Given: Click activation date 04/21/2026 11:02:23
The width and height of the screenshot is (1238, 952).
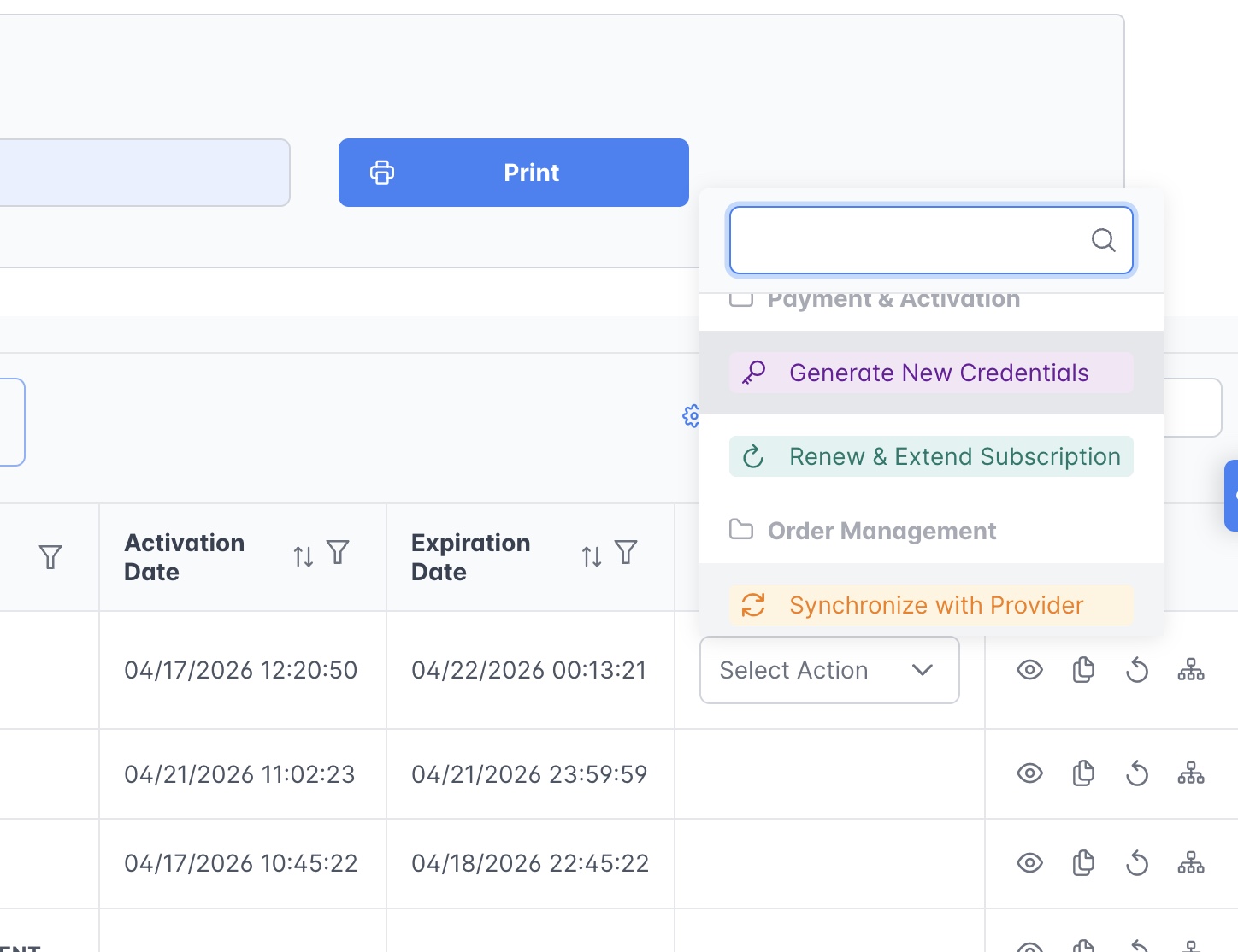Looking at the screenshot, I should pos(239,774).
